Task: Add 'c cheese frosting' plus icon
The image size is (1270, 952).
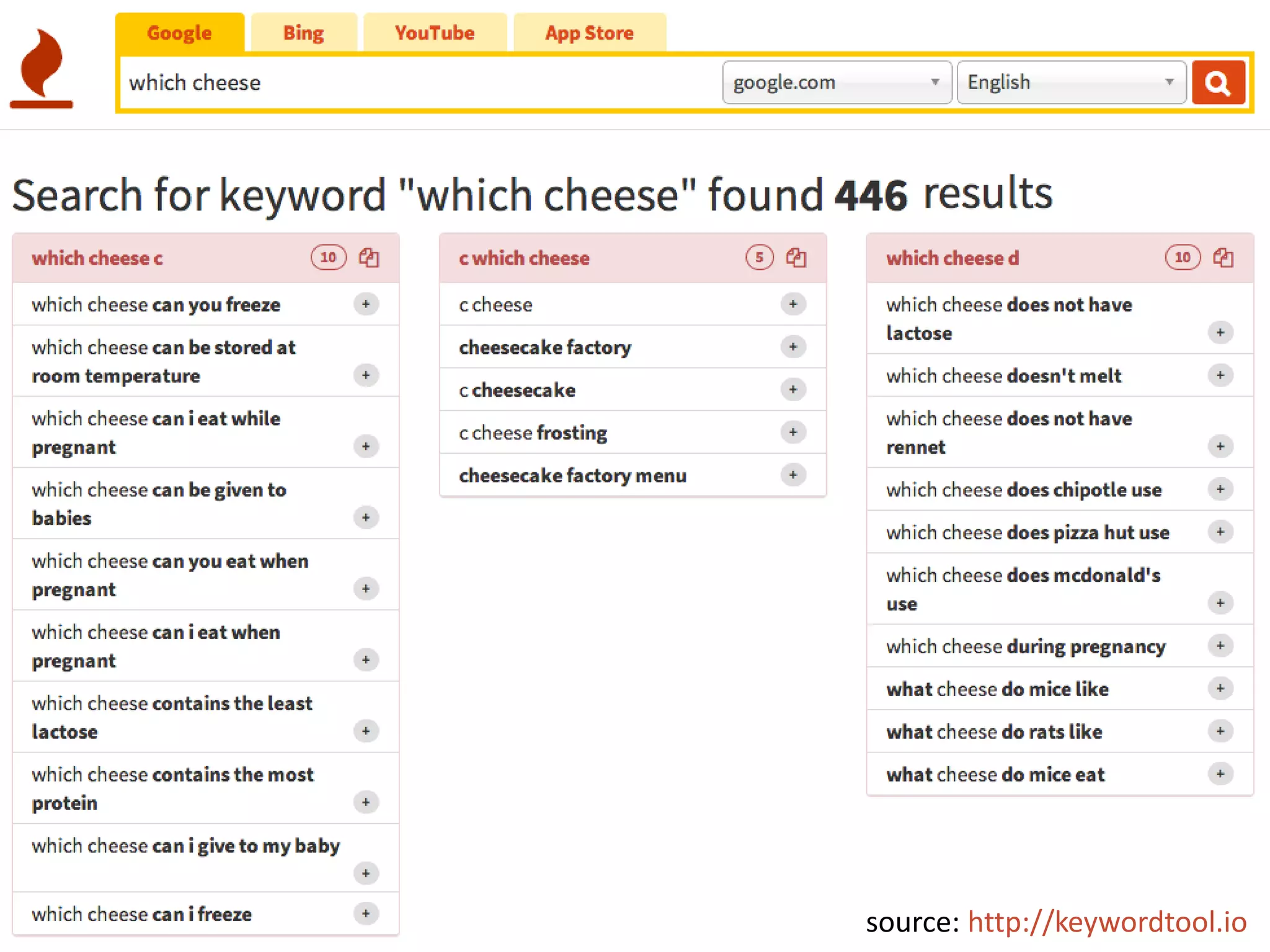Action: (x=793, y=432)
